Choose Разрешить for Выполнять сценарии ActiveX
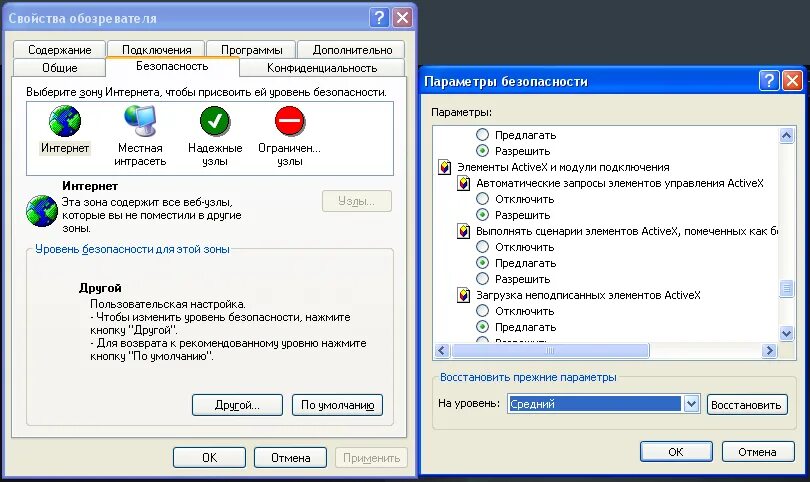Image resolution: width=810 pixels, height=482 pixels. (x=482, y=279)
